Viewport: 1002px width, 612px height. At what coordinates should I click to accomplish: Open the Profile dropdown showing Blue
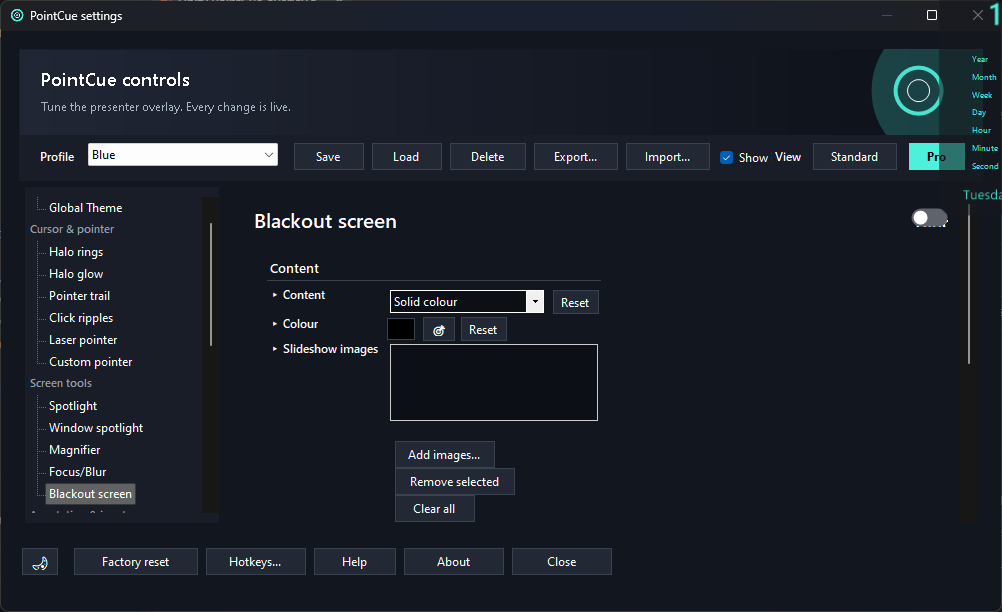(x=183, y=155)
